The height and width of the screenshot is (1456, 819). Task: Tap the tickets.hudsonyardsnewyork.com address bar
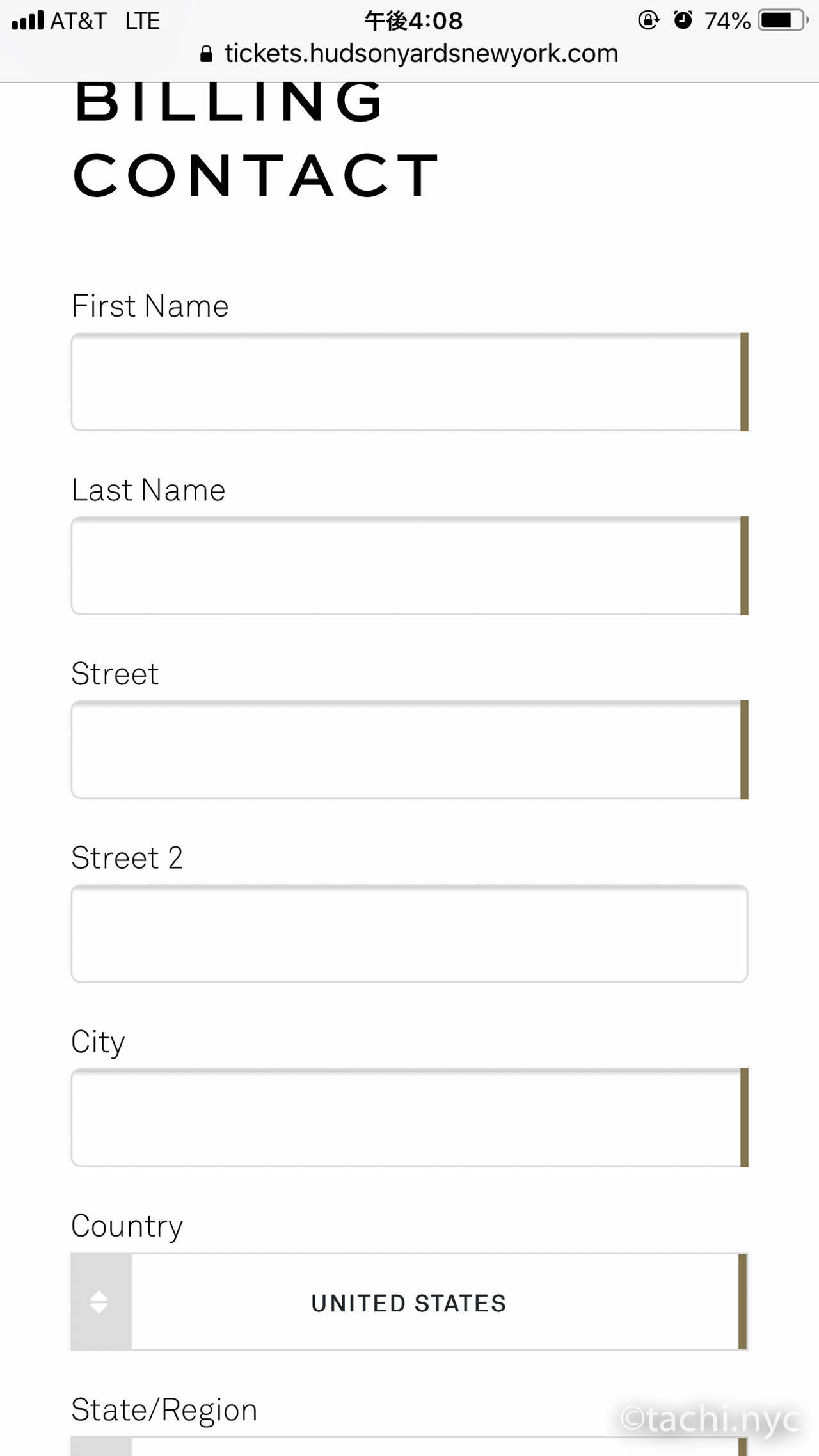420,54
